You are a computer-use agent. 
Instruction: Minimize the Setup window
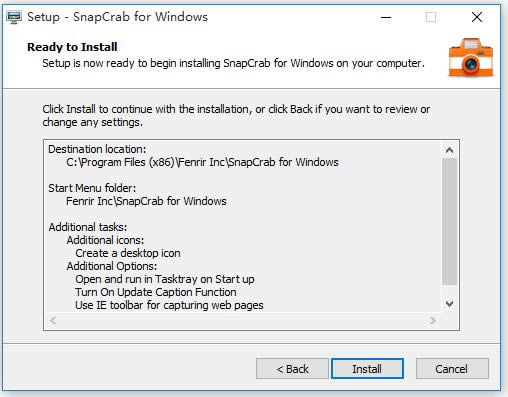click(386, 17)
